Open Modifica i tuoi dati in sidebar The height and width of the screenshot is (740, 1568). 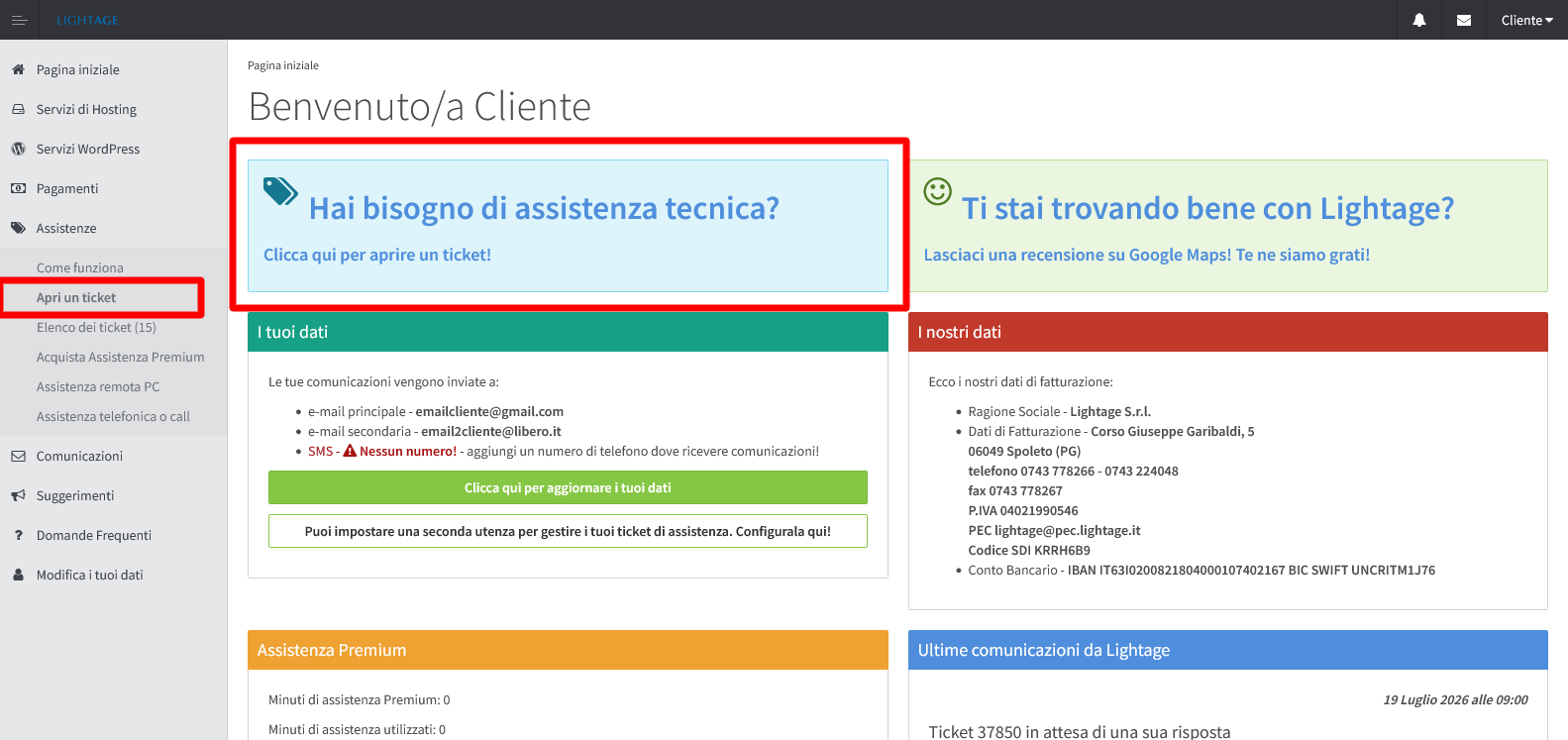pyautogui.click(x=90, y=575)
